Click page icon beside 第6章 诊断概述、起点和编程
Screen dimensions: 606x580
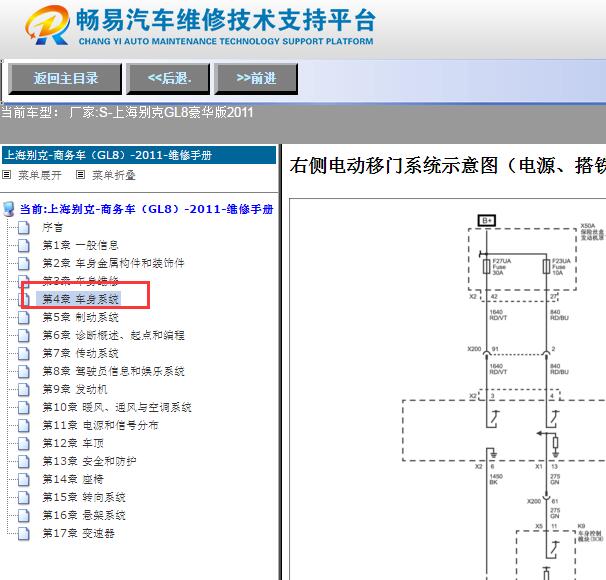pos(24,335)
